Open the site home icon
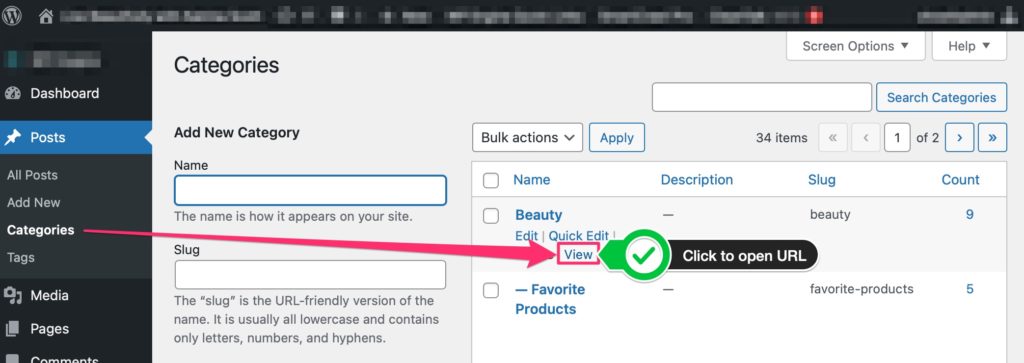Image resolution: width=1024 pixels, height=363 pixels. 46,16
